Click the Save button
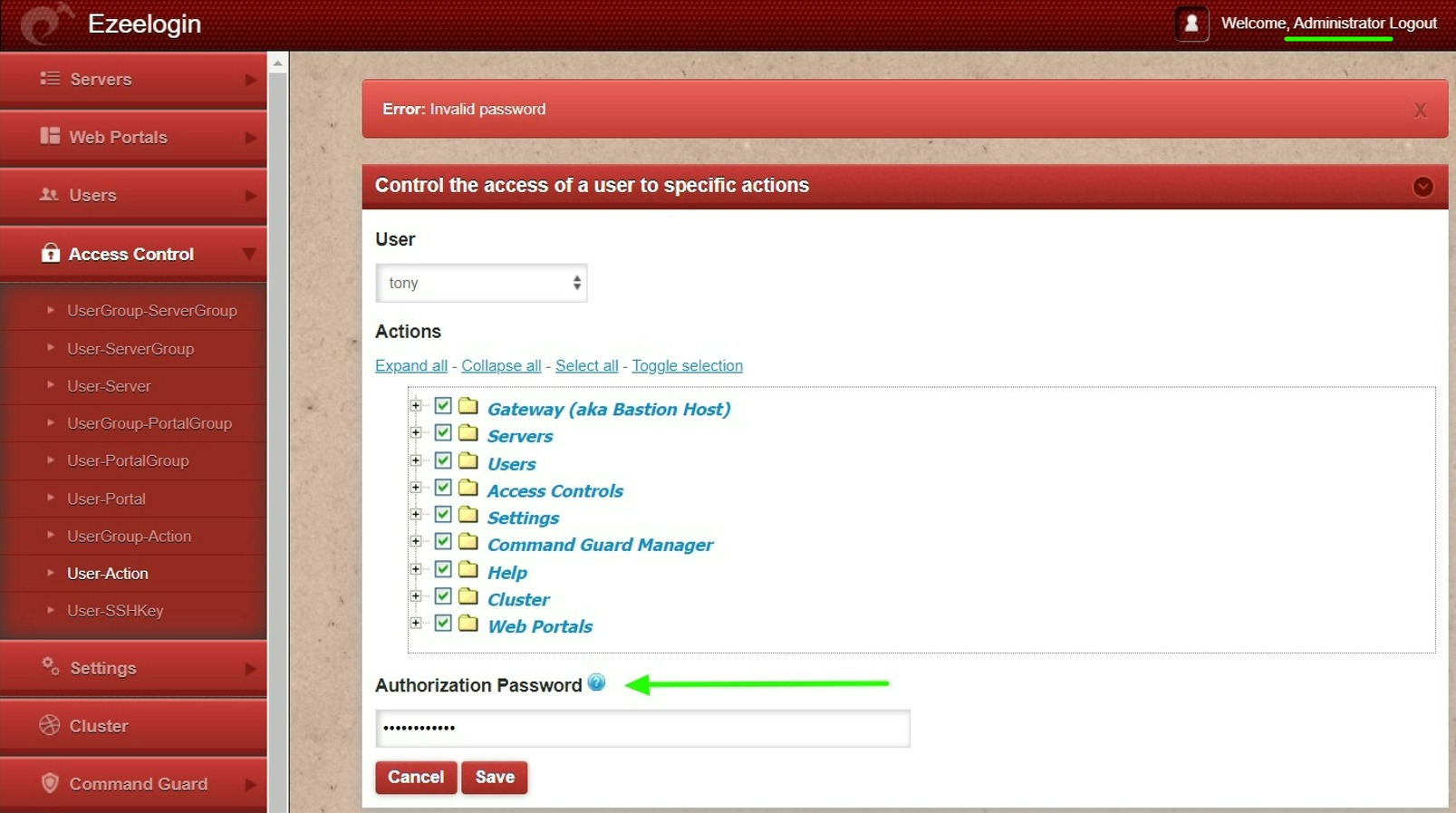This screenshot has width=1456, height=813. point(495,778)
